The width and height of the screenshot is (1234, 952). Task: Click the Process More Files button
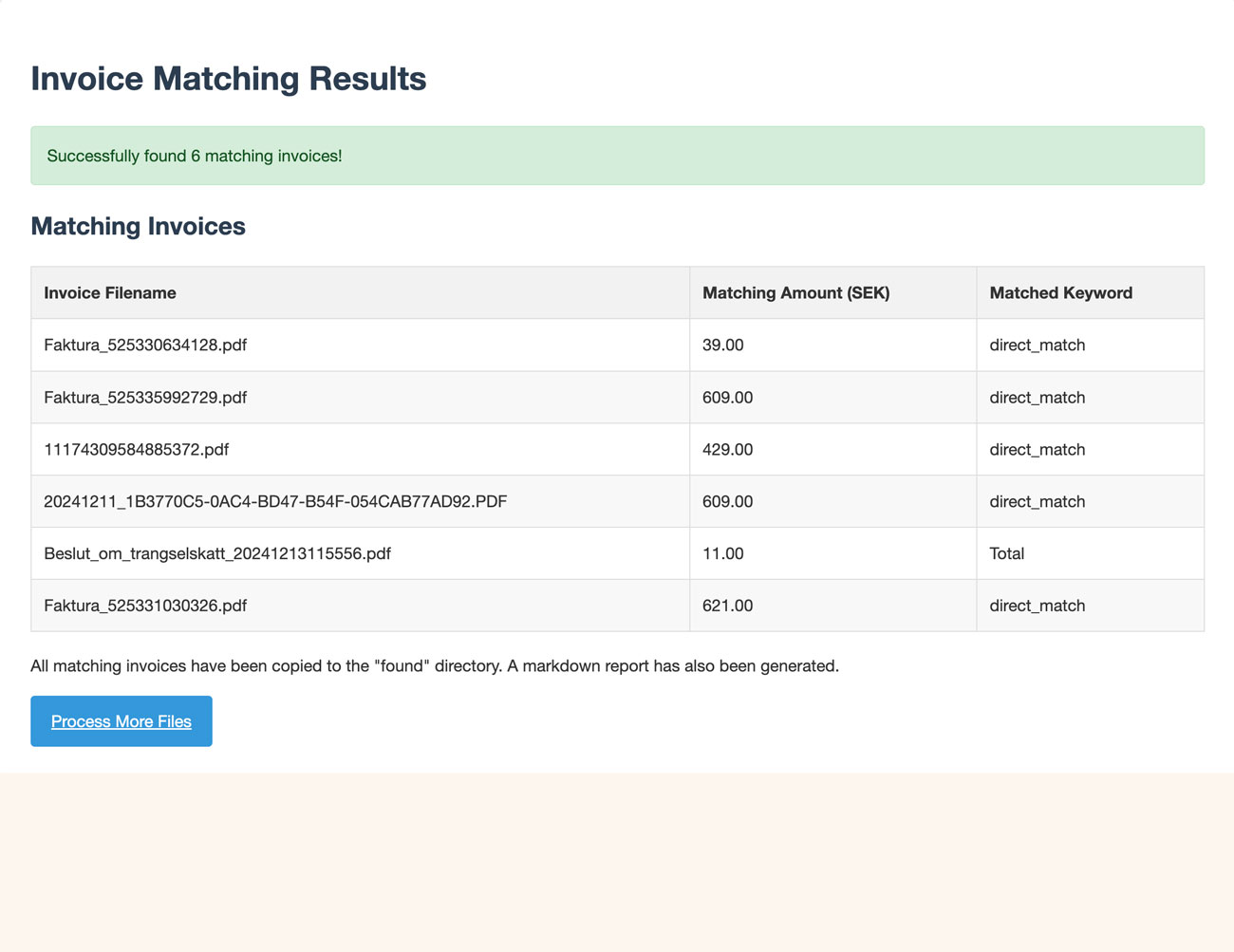(122, 721)
